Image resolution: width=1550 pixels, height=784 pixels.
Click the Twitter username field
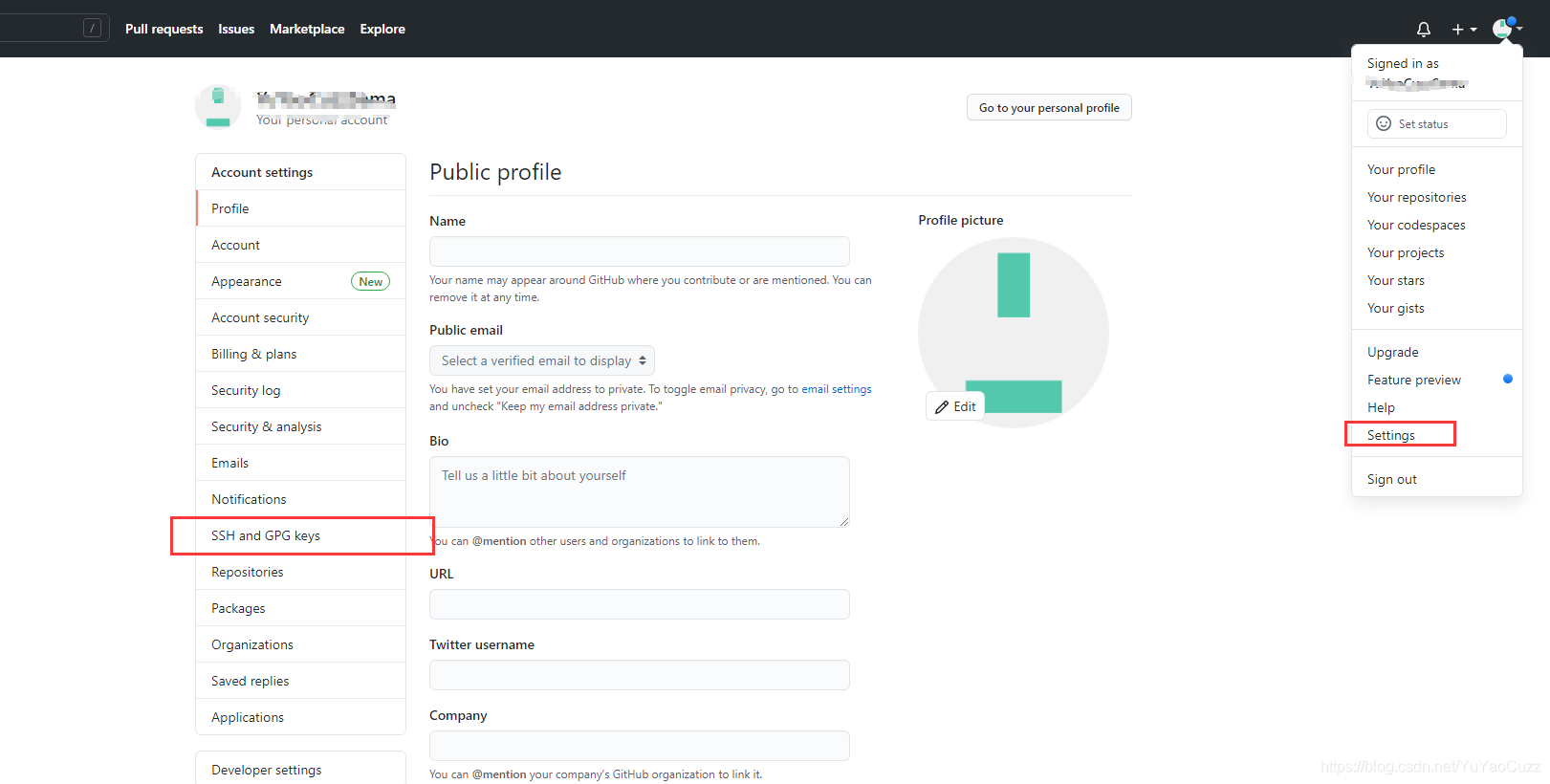click(x=640, y=675)
